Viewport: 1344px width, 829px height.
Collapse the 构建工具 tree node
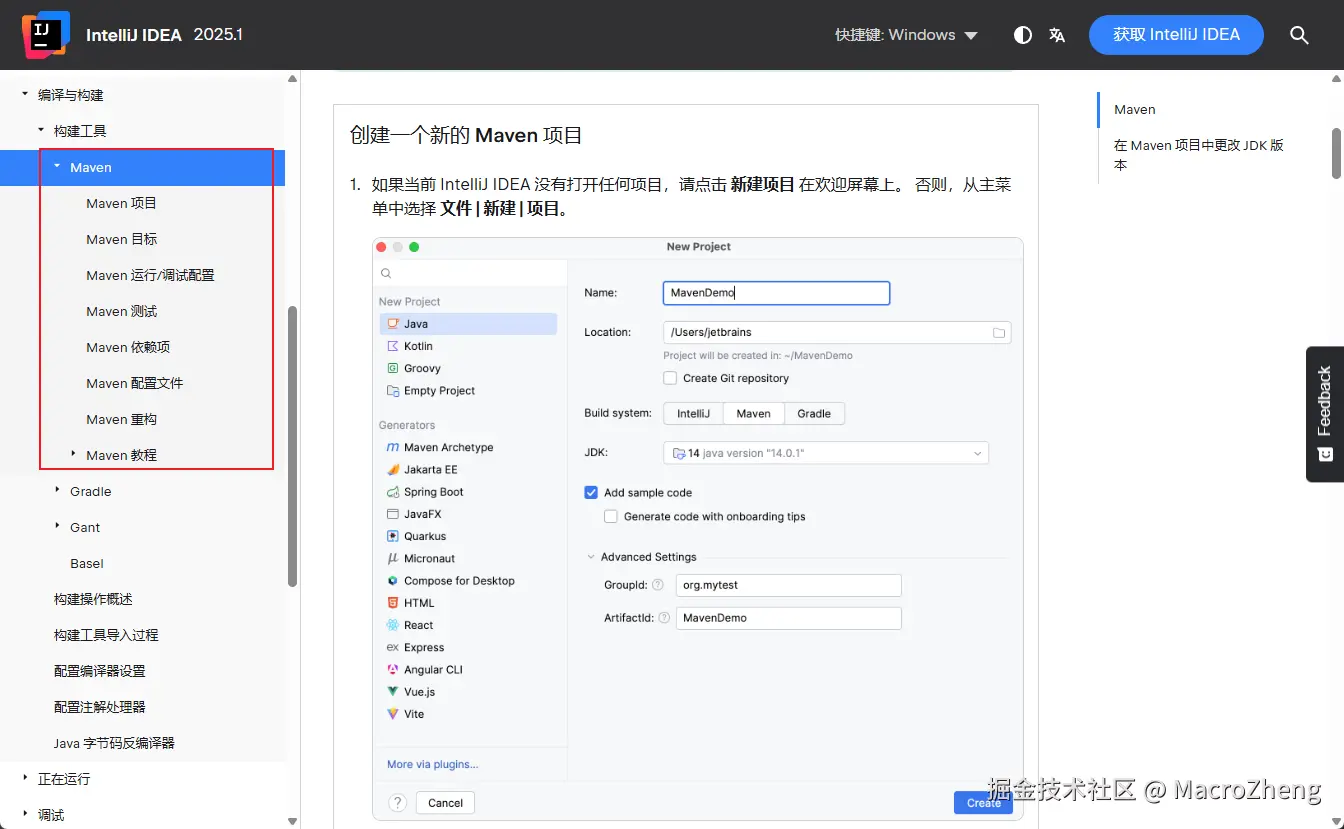pyautogui.click(x=41, y=130)
